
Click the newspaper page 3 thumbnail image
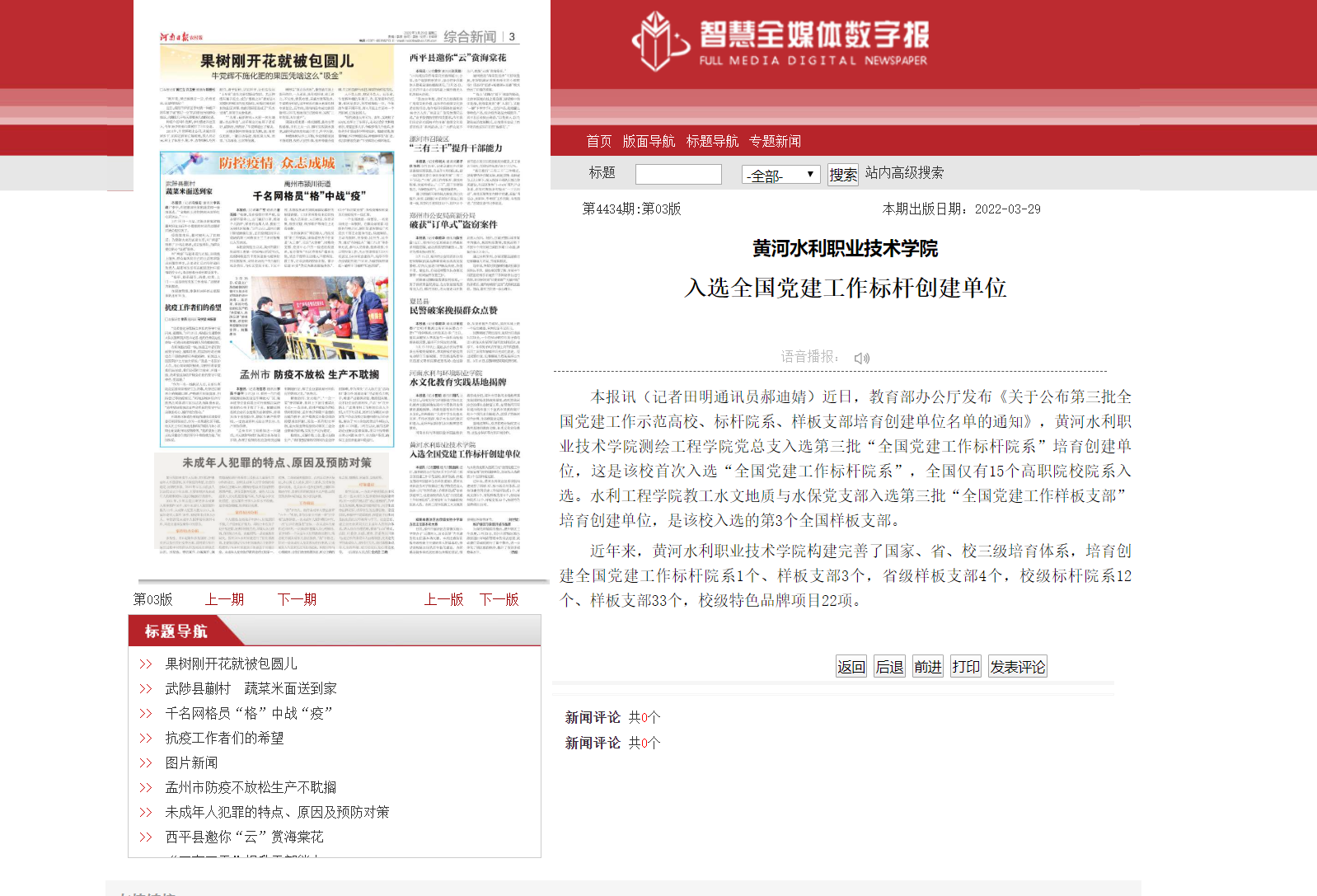(x=341, y=293)
